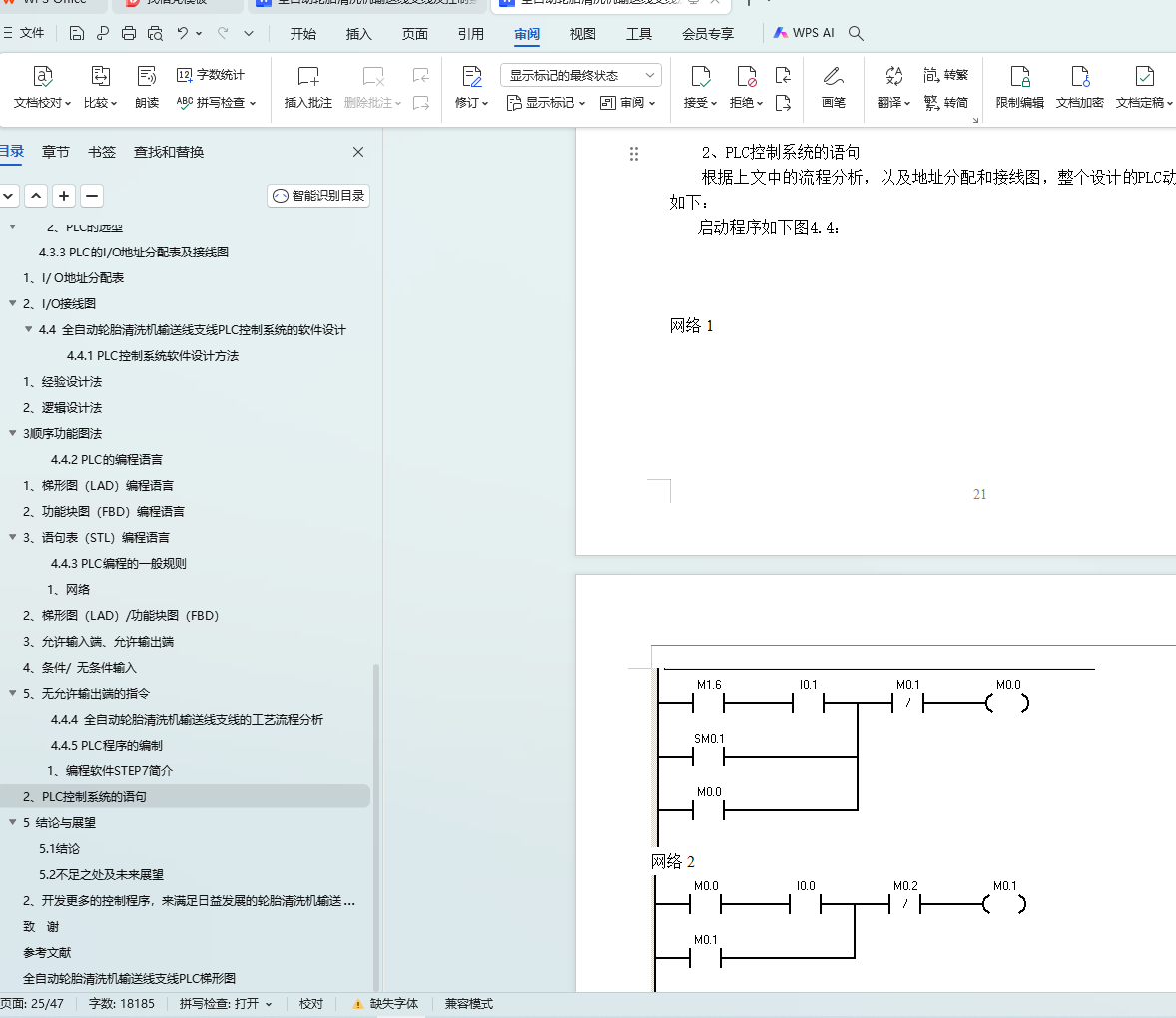1176x1018 pixels.
Task: Click the 缺失字体 warning in status bar
Action: tap(385, 1004)
